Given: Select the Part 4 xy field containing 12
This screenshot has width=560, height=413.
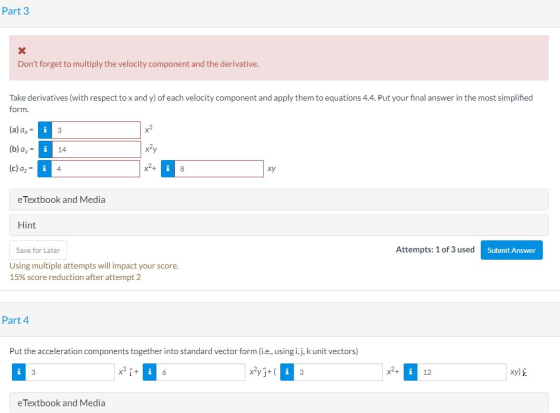Looking at the screenshot, I should [462, 372].
